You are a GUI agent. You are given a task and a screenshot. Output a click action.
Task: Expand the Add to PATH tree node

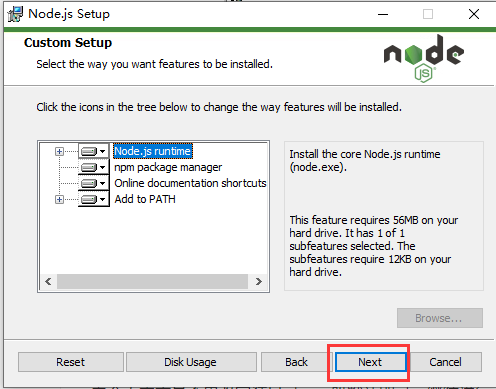59,199
